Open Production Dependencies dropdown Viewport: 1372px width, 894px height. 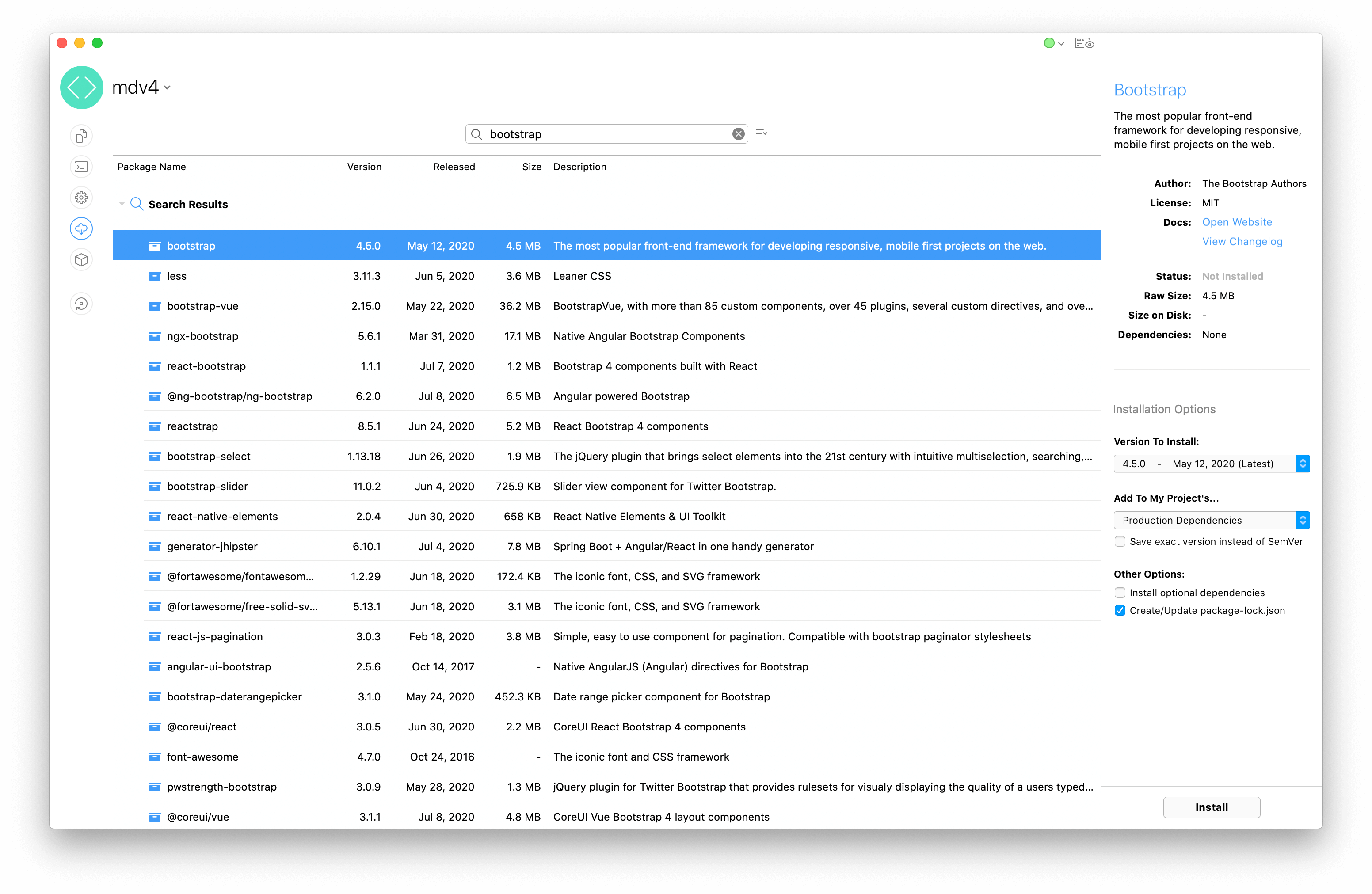coord(1211,520)
